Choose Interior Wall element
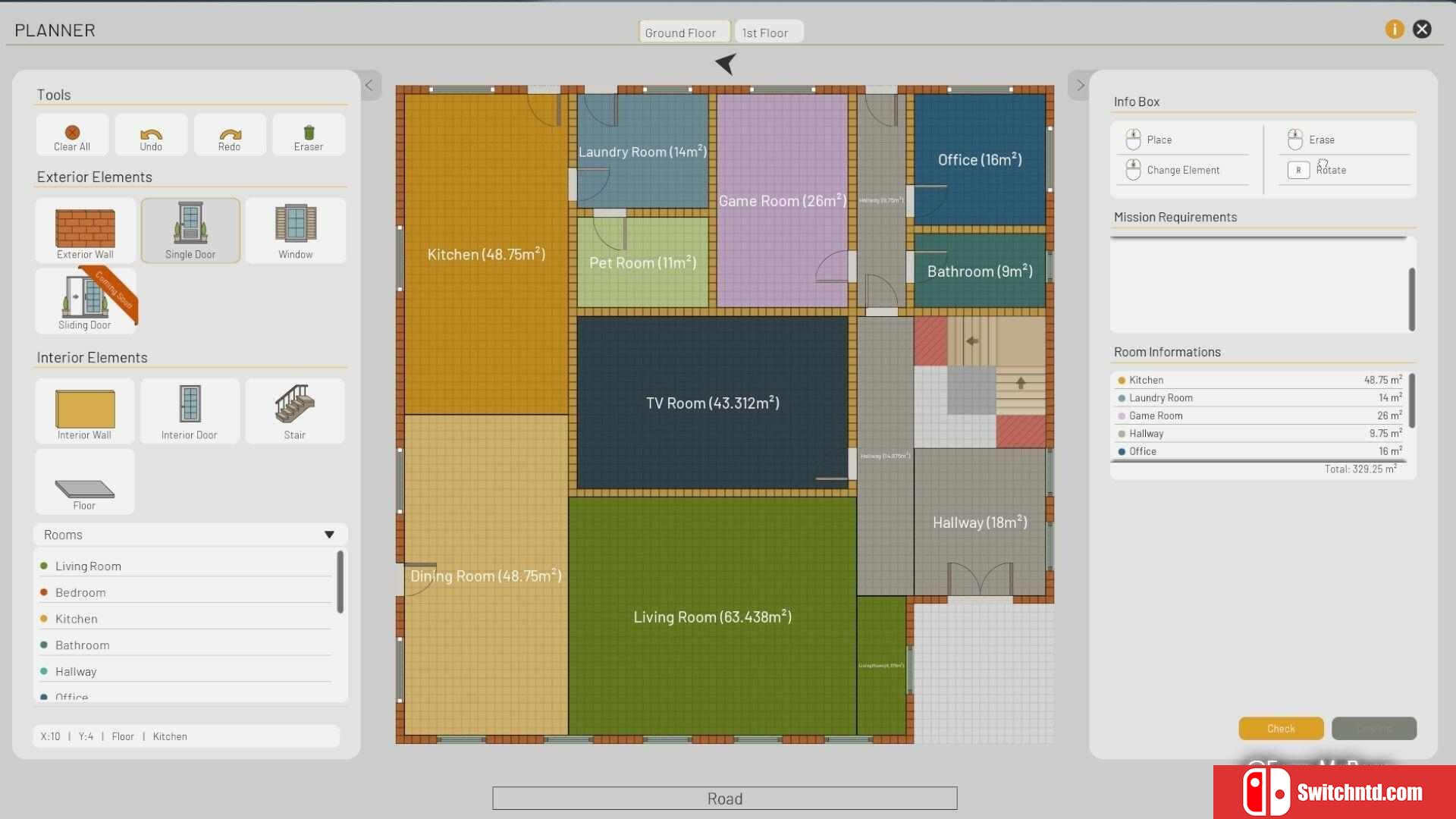1456x819 pixels. pos(84,411)
